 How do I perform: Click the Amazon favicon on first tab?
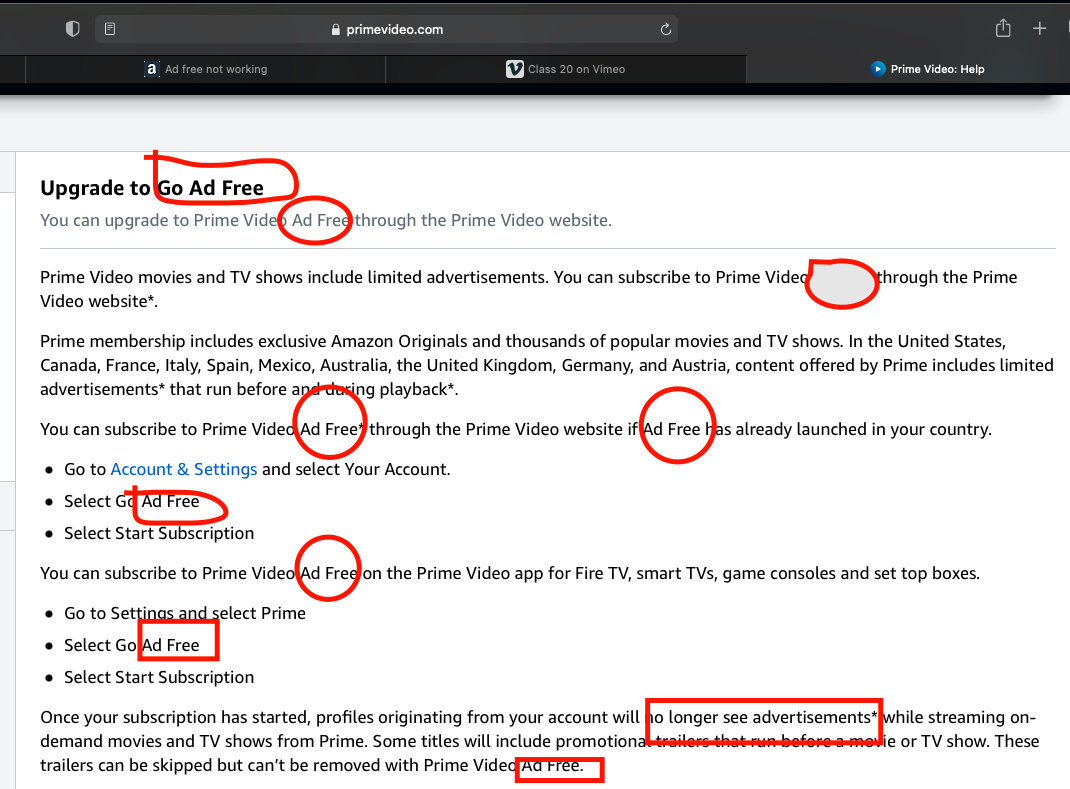(152, 69)
